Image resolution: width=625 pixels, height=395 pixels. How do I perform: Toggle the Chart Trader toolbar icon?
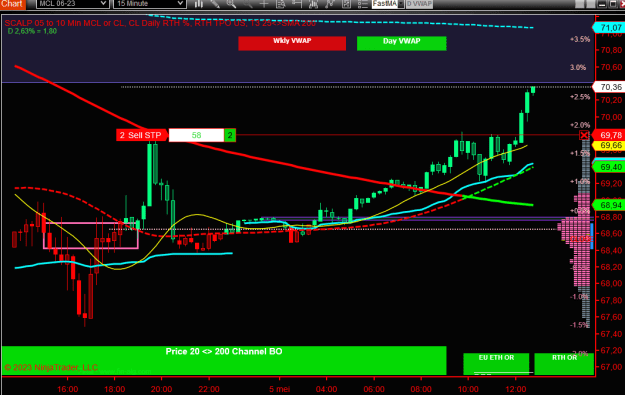[297, 4]
